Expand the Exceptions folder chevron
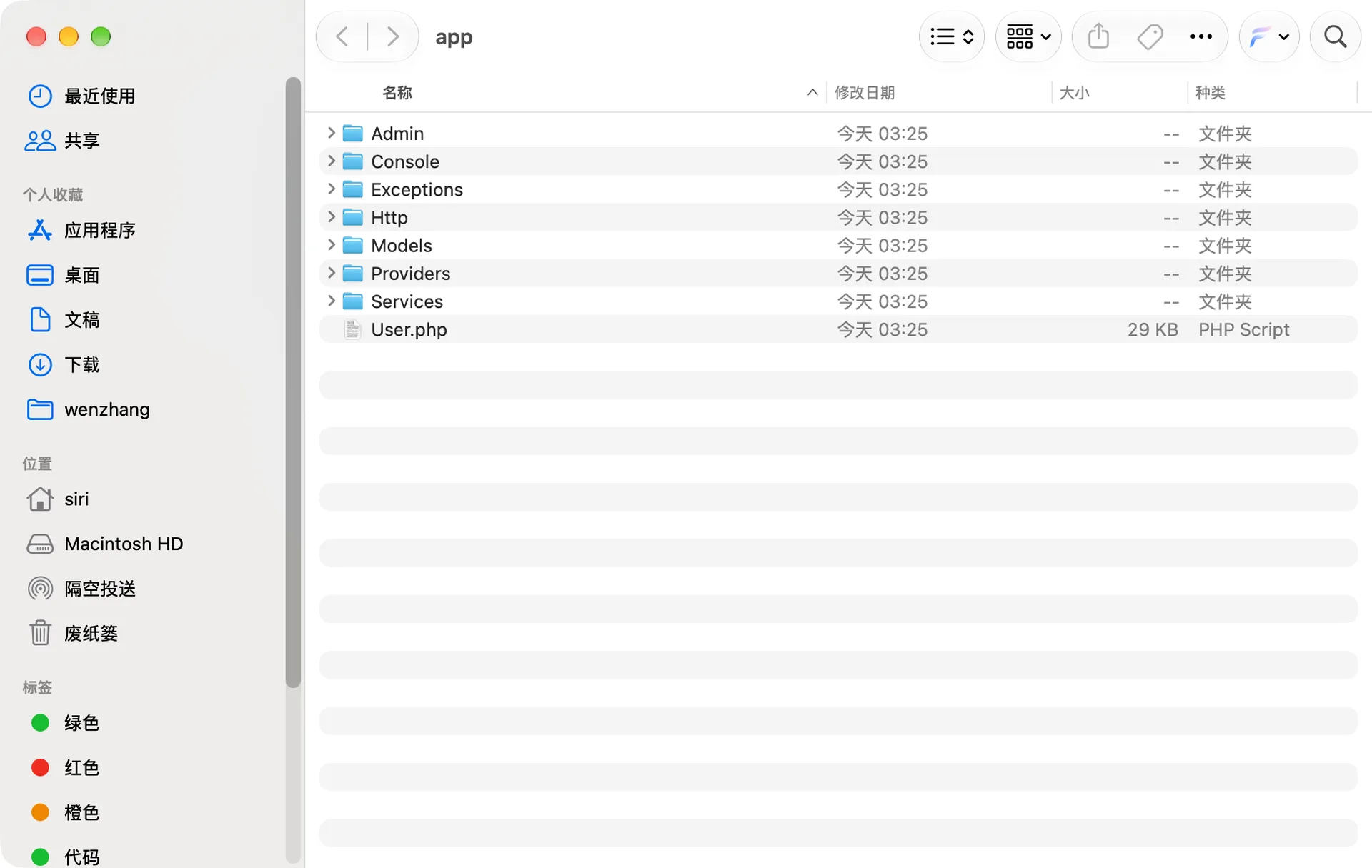1372x868 pixels. [x=331, y=189]
